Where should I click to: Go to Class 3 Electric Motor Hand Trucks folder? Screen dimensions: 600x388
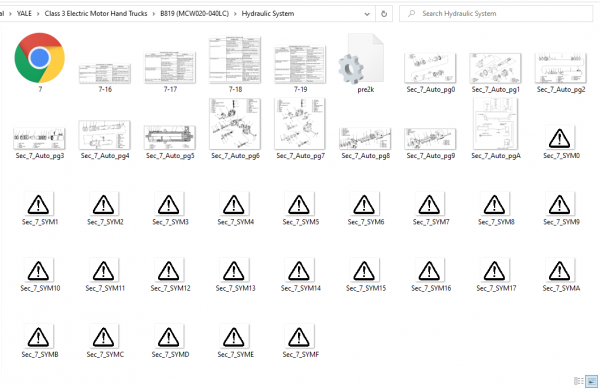(x=96, y=13)
